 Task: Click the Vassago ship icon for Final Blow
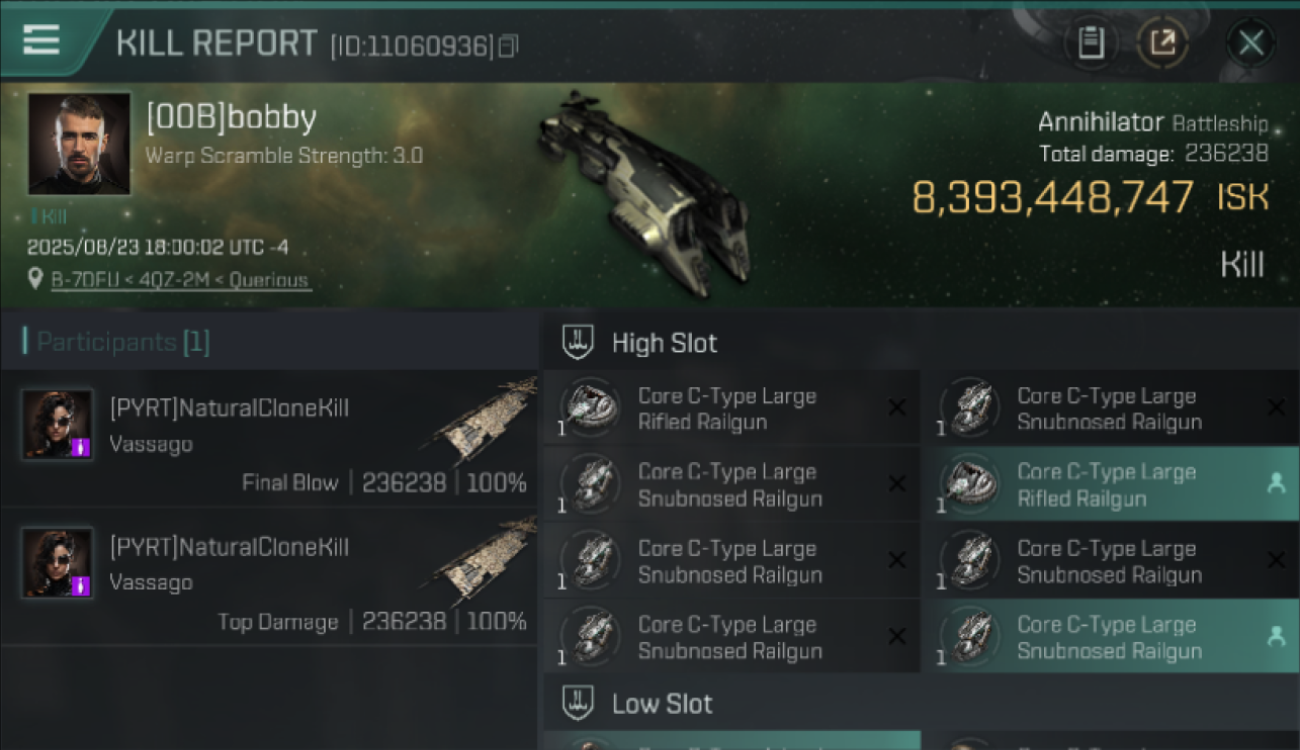click(485, 423)
